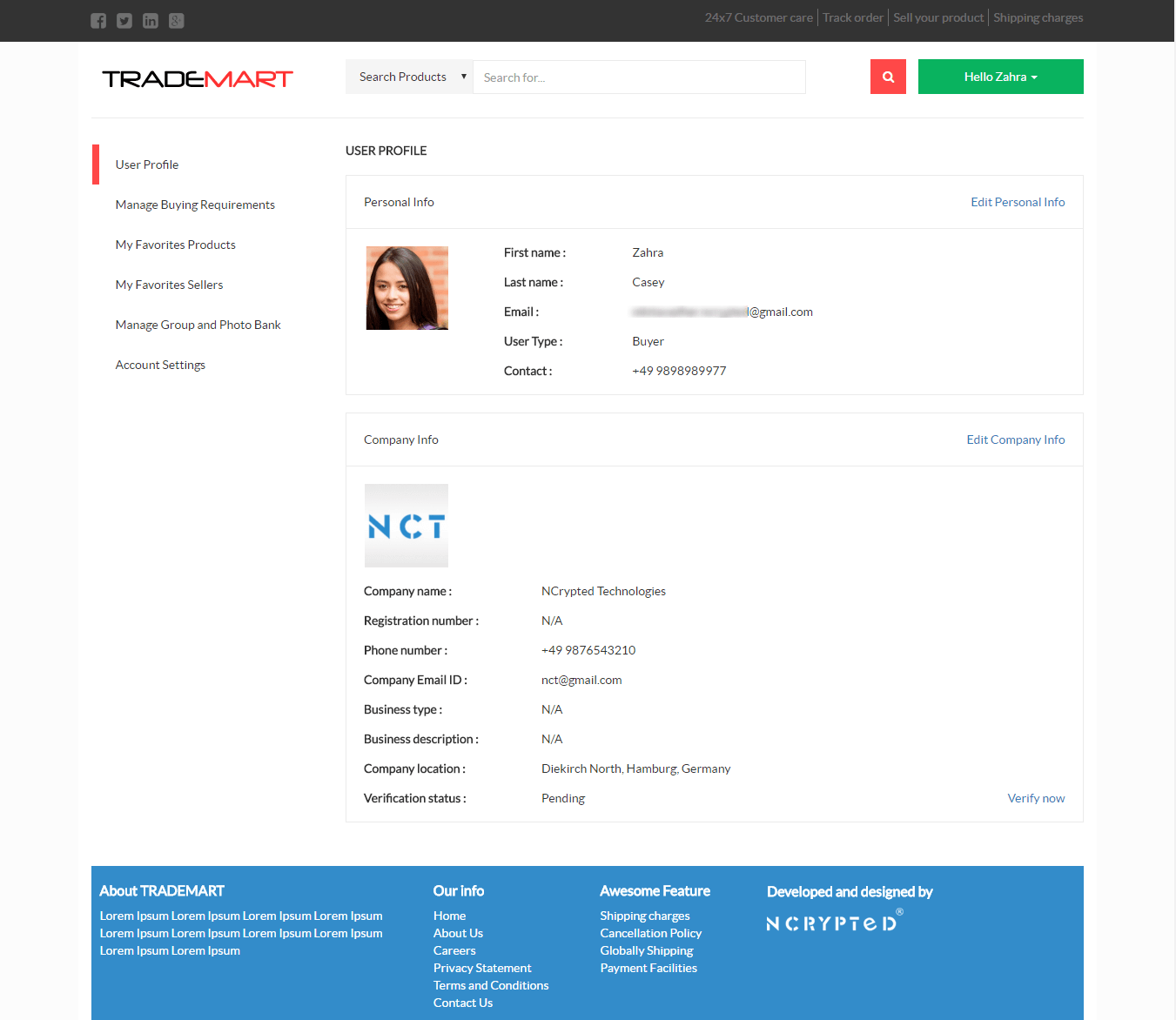Screen dimensions: 1176x1020
Task: Click the Verify now link
Action: pyautogui.click(x=1036, y=798)
